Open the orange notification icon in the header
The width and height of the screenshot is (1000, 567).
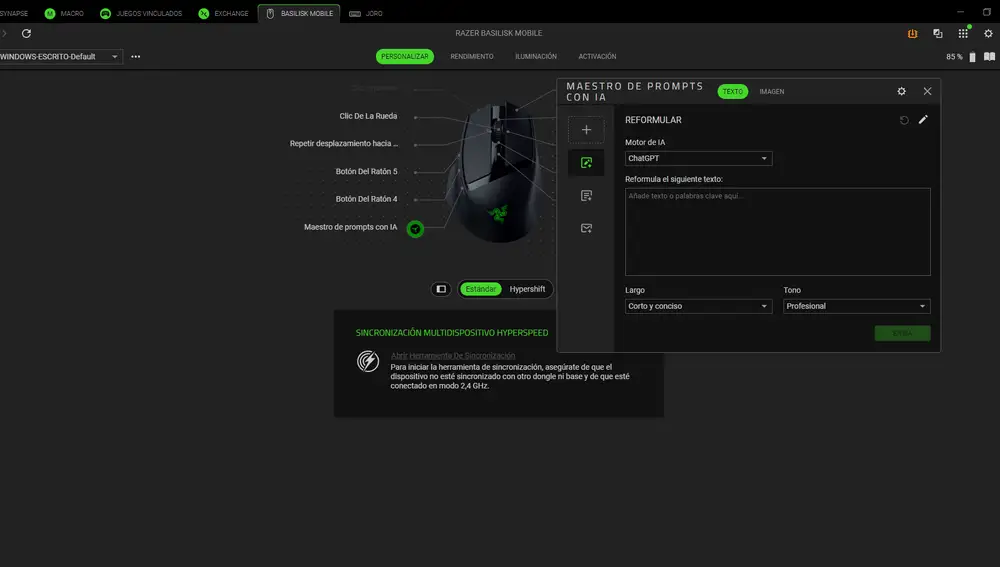(x=913, y=34)
